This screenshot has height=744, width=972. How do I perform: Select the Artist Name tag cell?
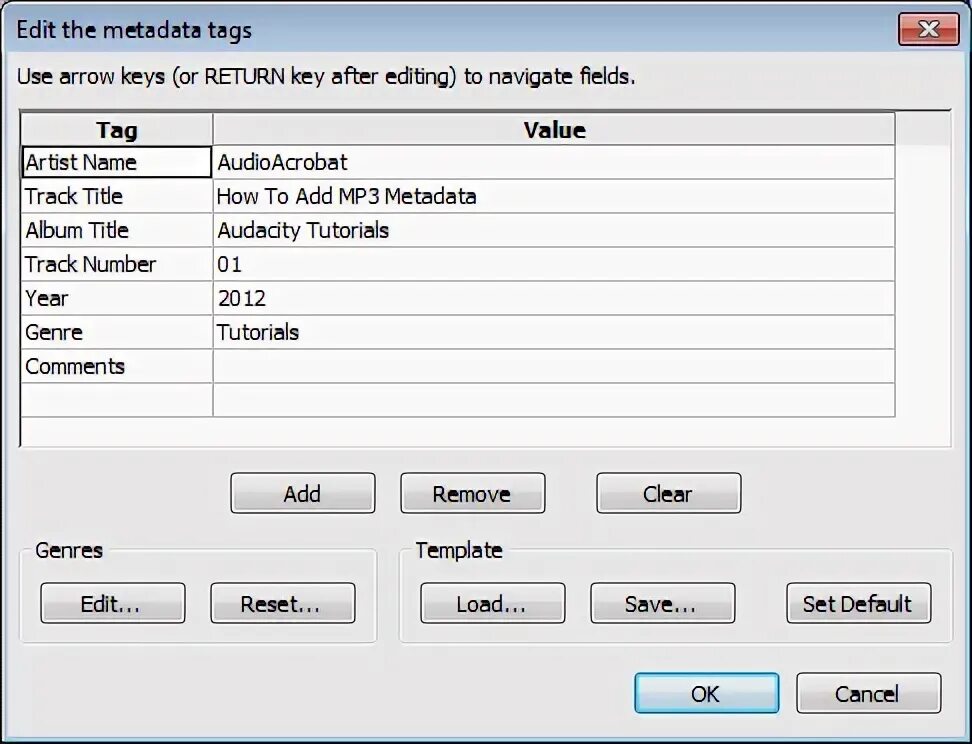pyautogui.click(x=117, y=162)
